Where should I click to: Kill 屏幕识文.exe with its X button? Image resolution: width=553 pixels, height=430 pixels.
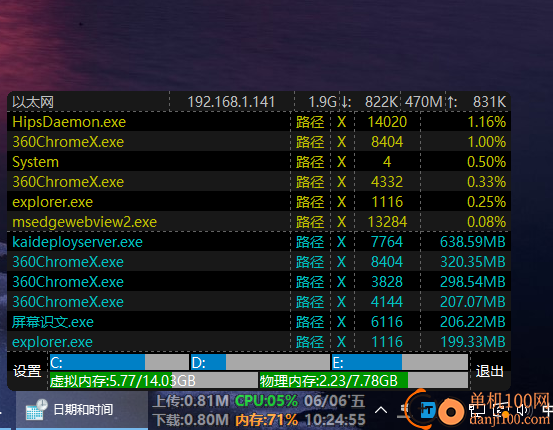(341, 322)
